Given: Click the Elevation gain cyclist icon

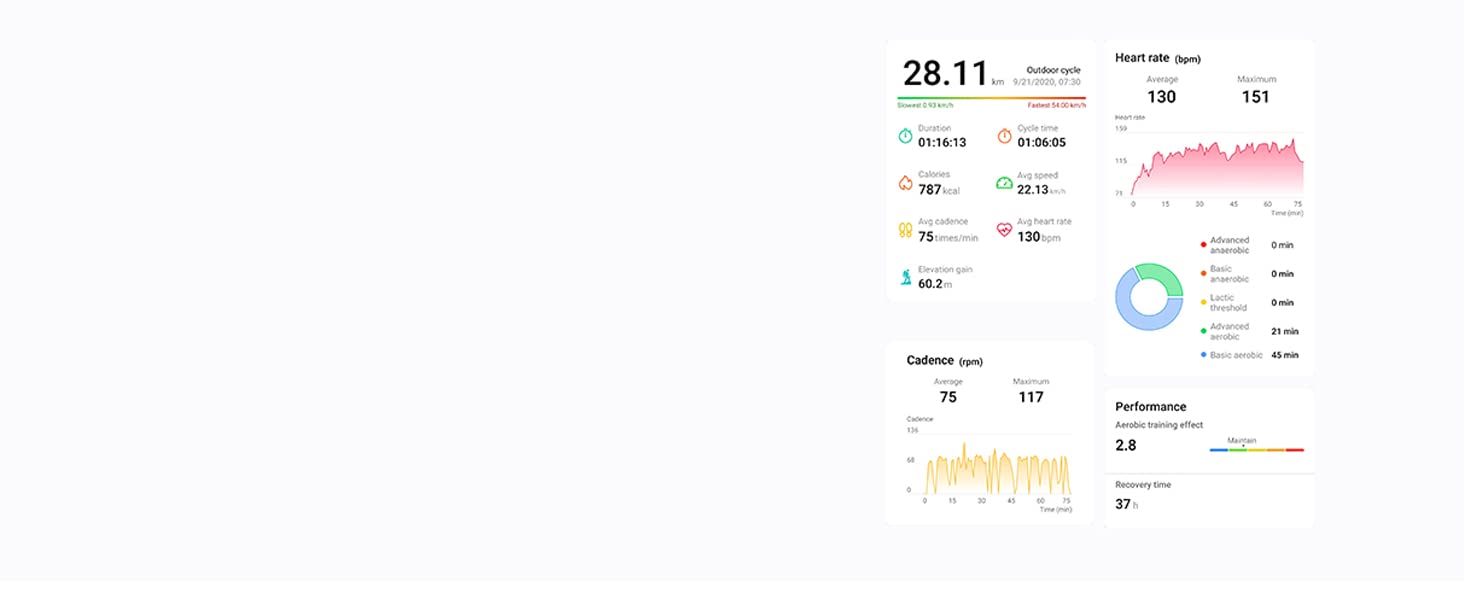Looking at the screenshot, I should click(x=904, y=275).
